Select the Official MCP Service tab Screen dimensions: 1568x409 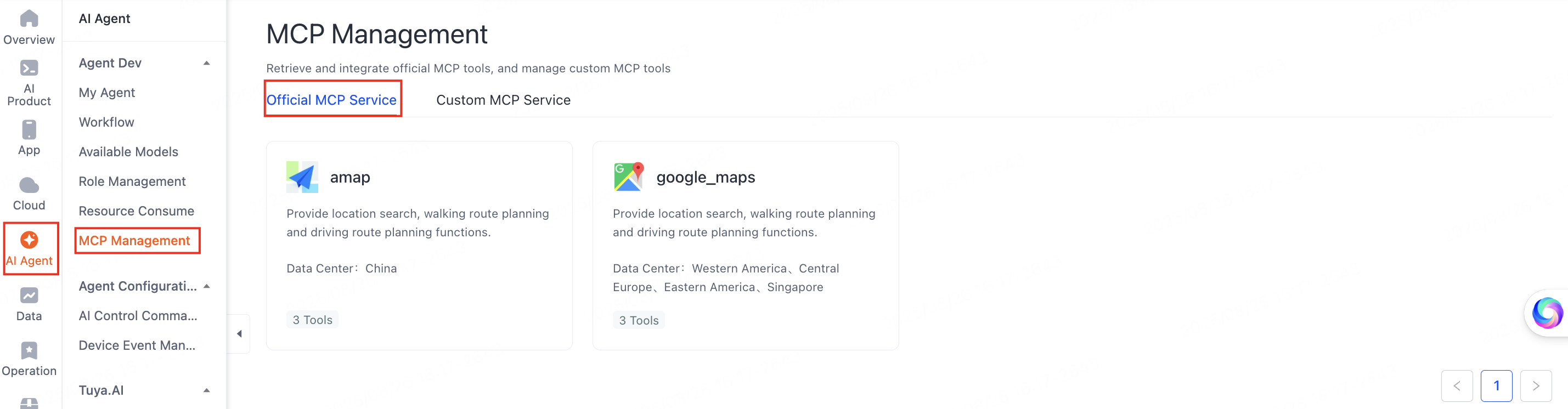(x=331, y=100)
